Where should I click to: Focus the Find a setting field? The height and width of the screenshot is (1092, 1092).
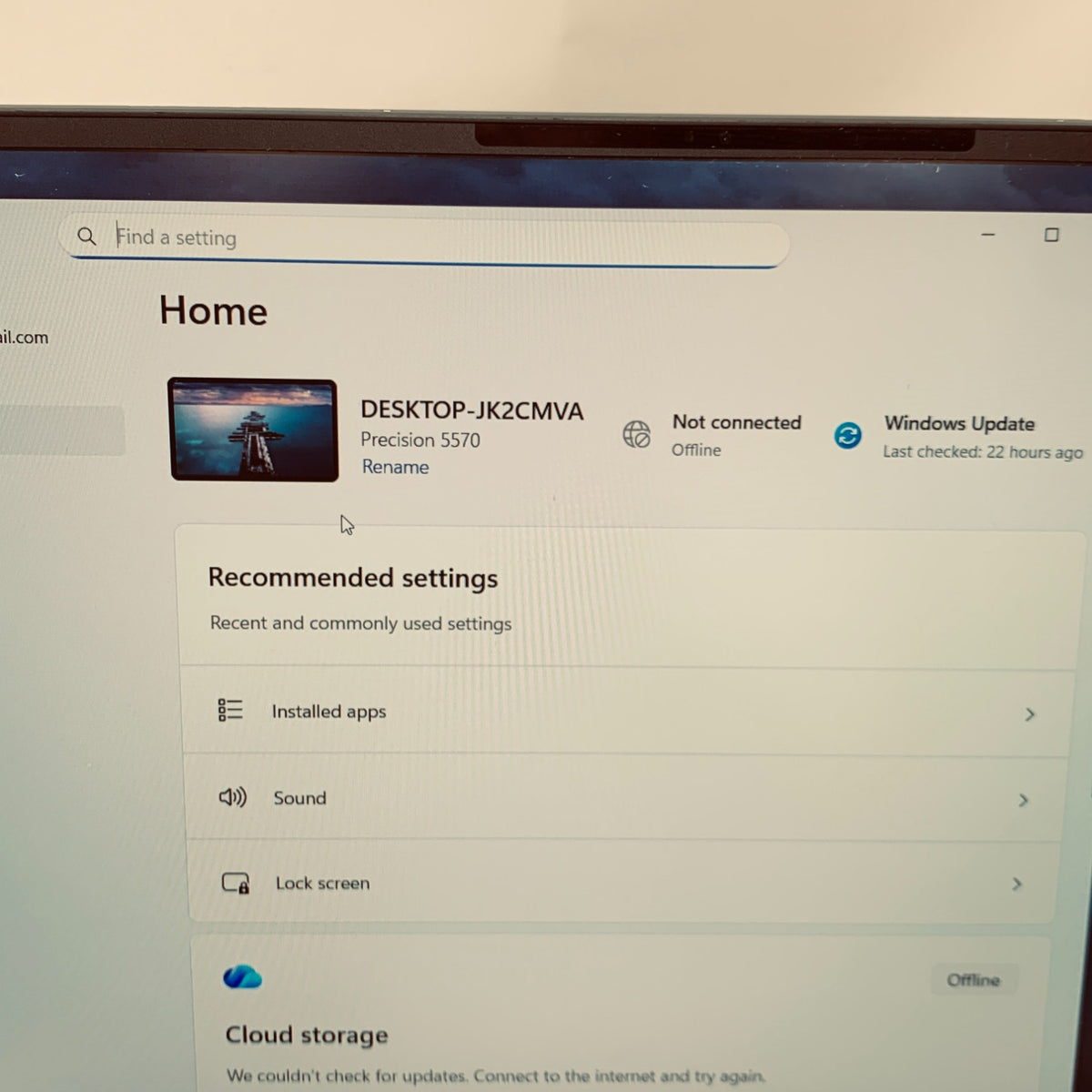[425, 241]
